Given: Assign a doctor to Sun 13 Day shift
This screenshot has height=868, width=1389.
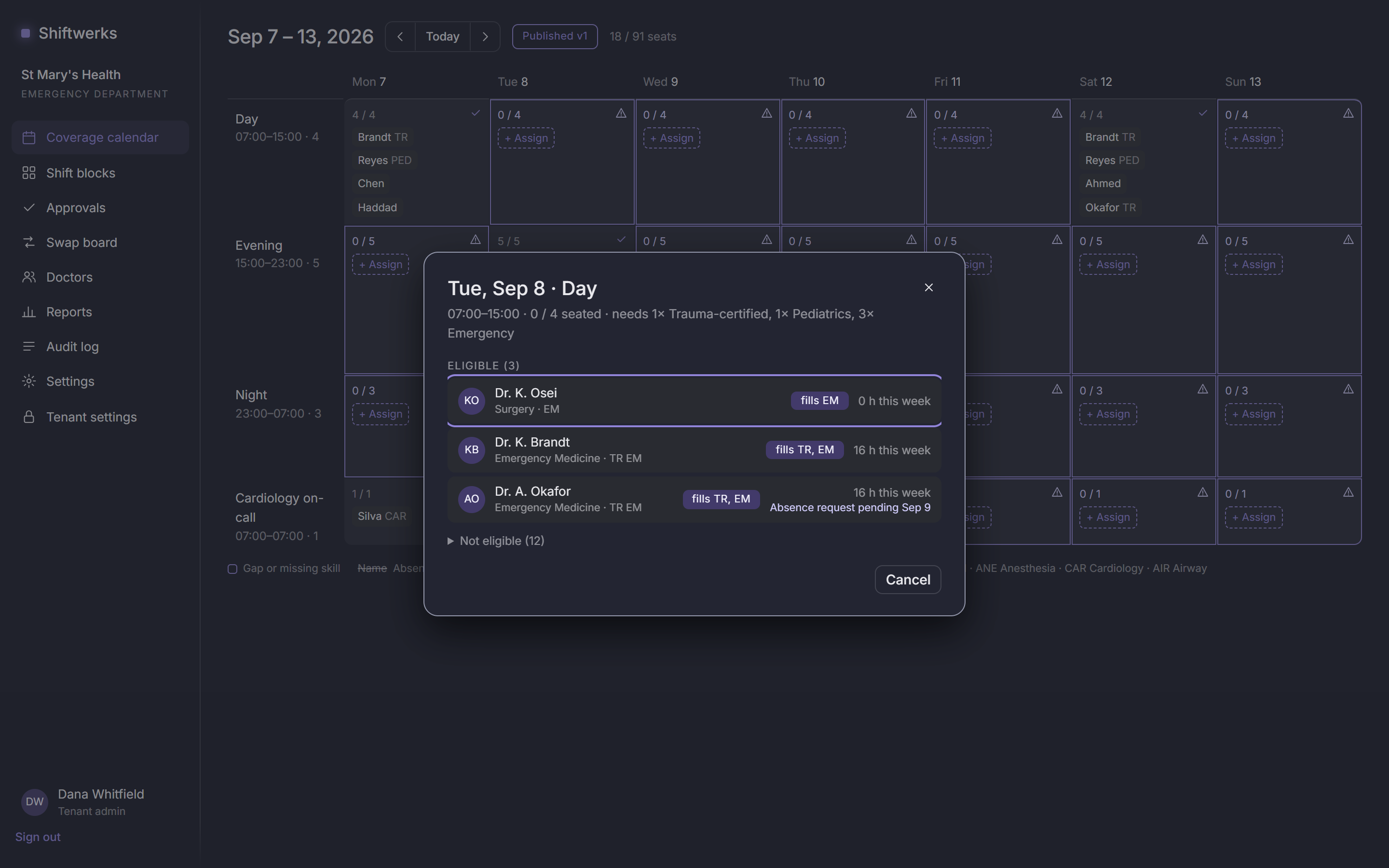Looking at the screenshot, I should point(1253,138).
